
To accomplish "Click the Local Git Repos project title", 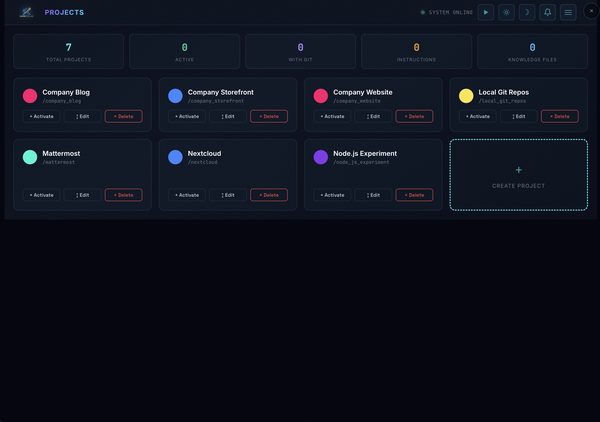I will [504, 92].
